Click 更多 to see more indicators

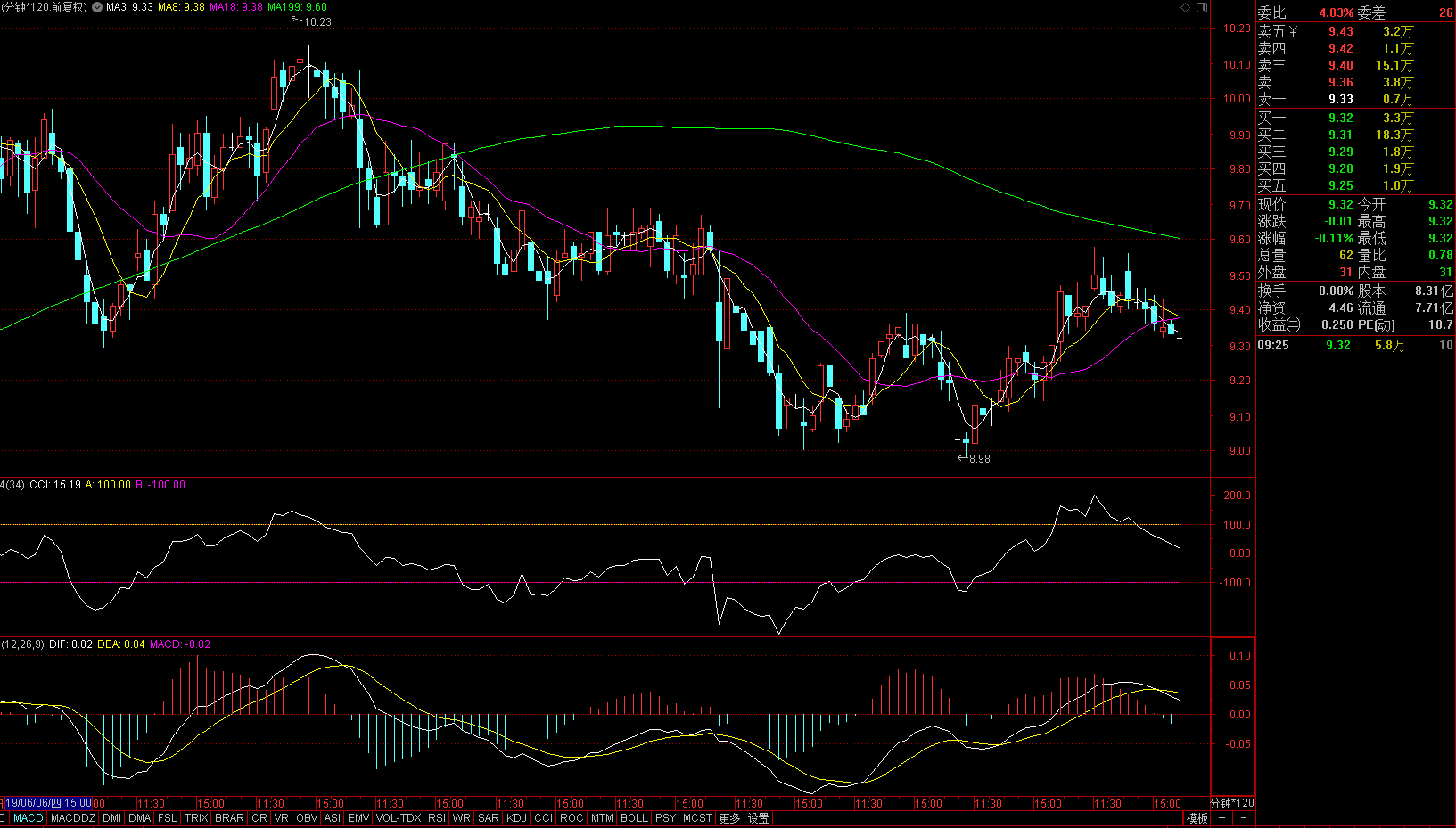729,818
